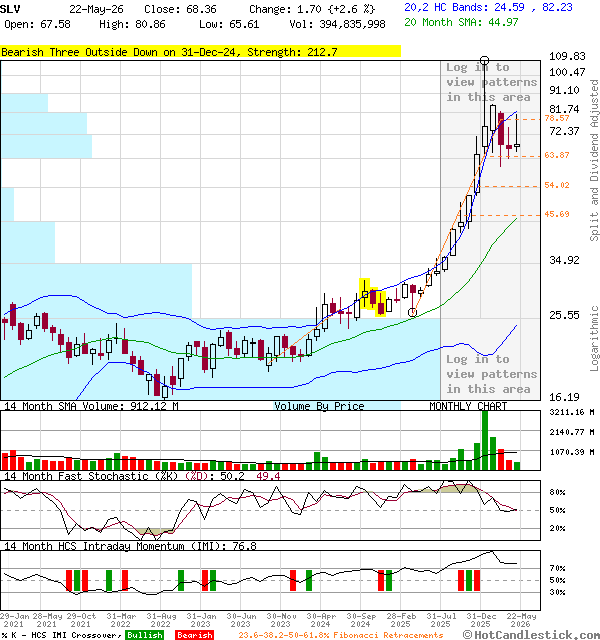Click the 30-Sep 2024 date axis label
The height and width of the screenshot is (640, 600).
click(x=361, y=620)
